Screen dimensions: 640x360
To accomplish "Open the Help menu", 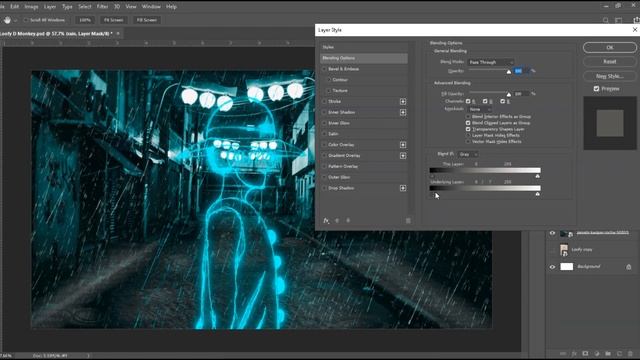I will (x=171, y=7).
